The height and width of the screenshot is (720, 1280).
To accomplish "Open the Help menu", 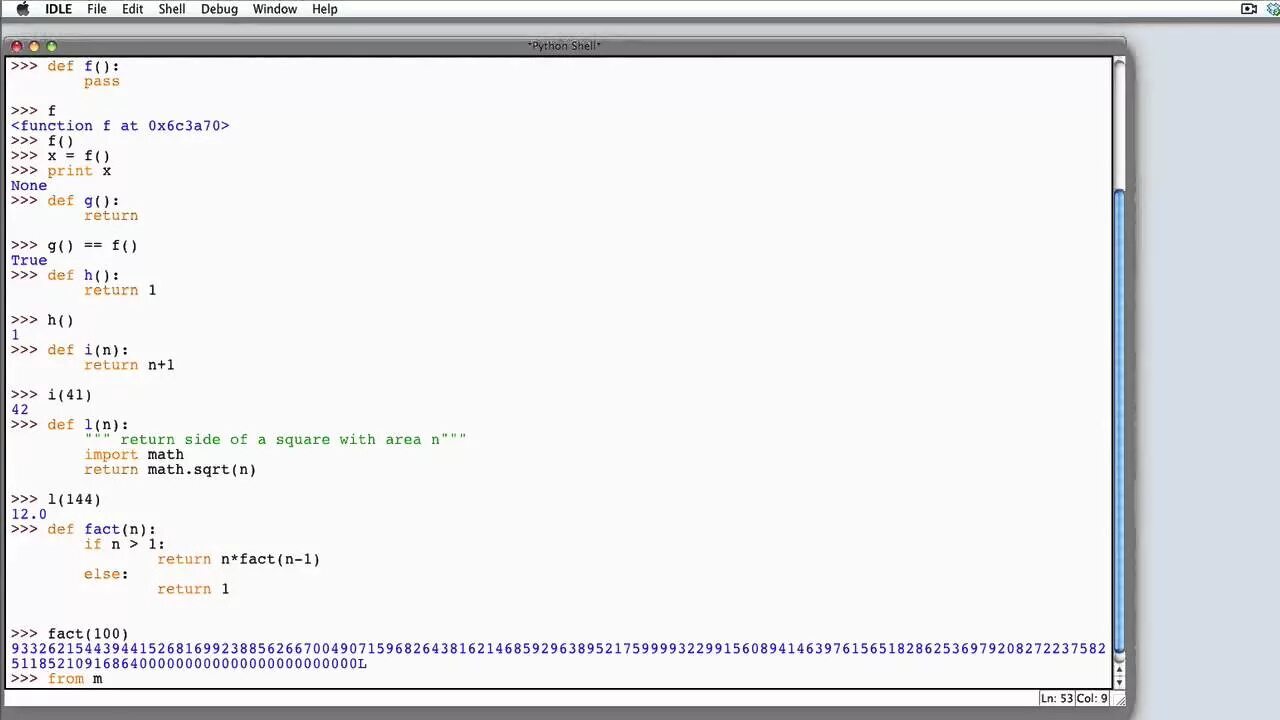I will tap(325, 9).
